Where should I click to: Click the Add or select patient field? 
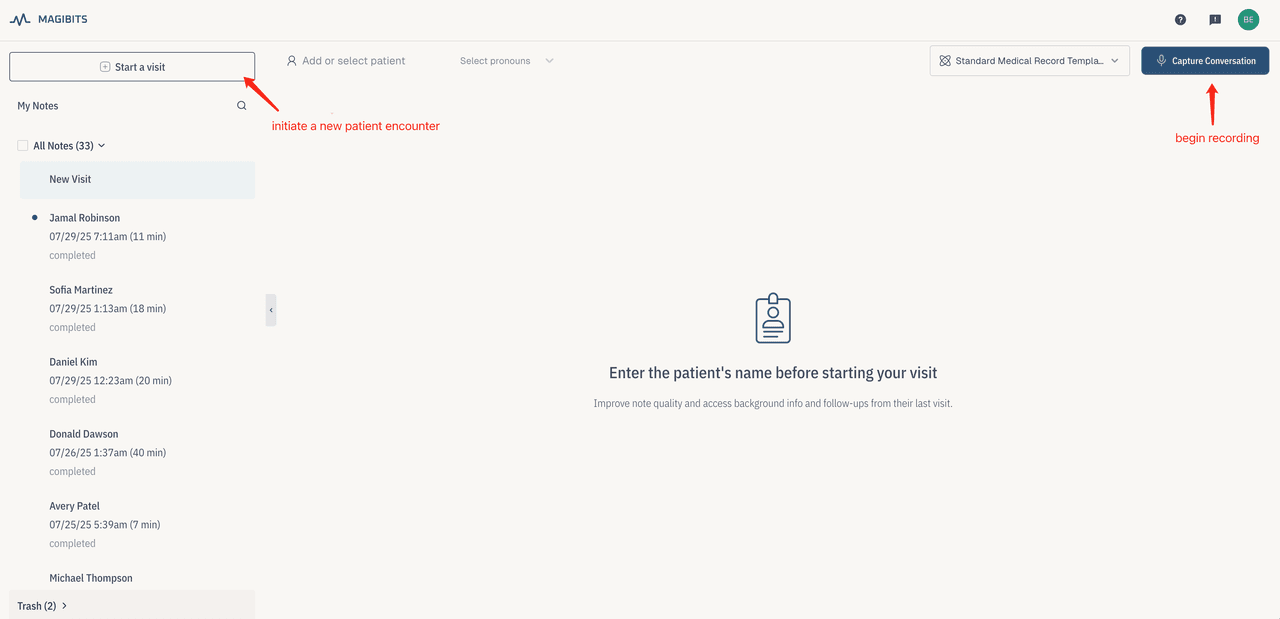[355, 60]
